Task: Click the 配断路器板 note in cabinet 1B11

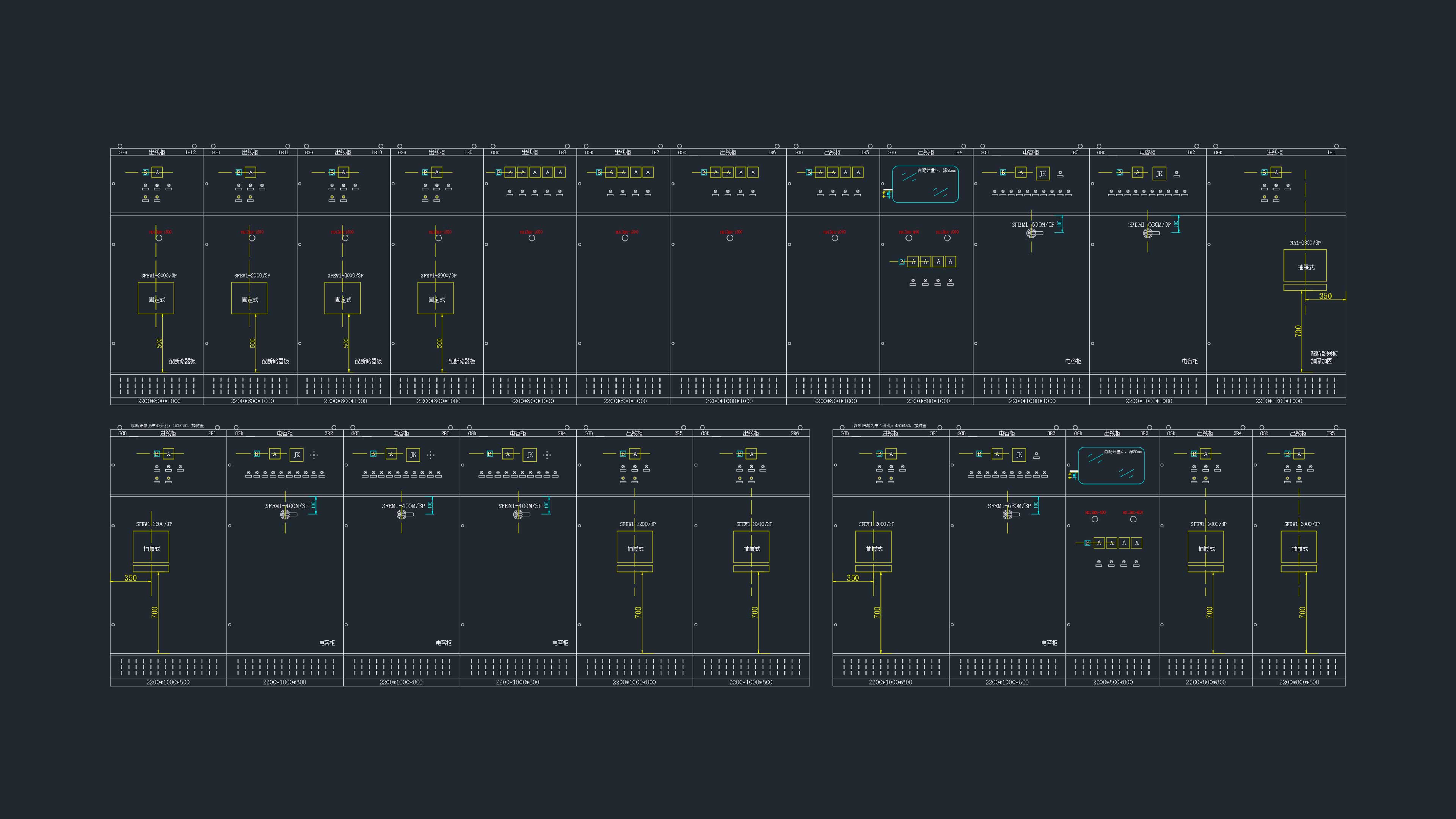Action: point(275,361)
